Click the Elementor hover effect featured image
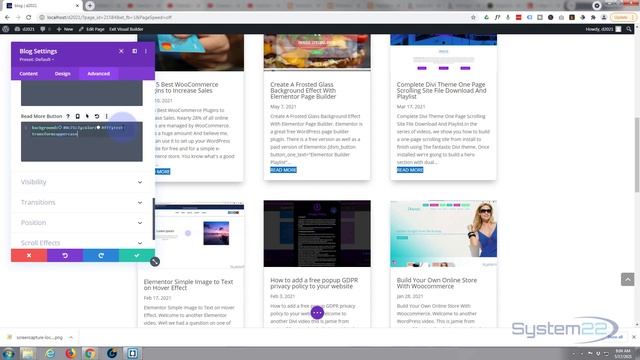The height and width of the screenshot is (360, 640). click(x=199, y=235)
